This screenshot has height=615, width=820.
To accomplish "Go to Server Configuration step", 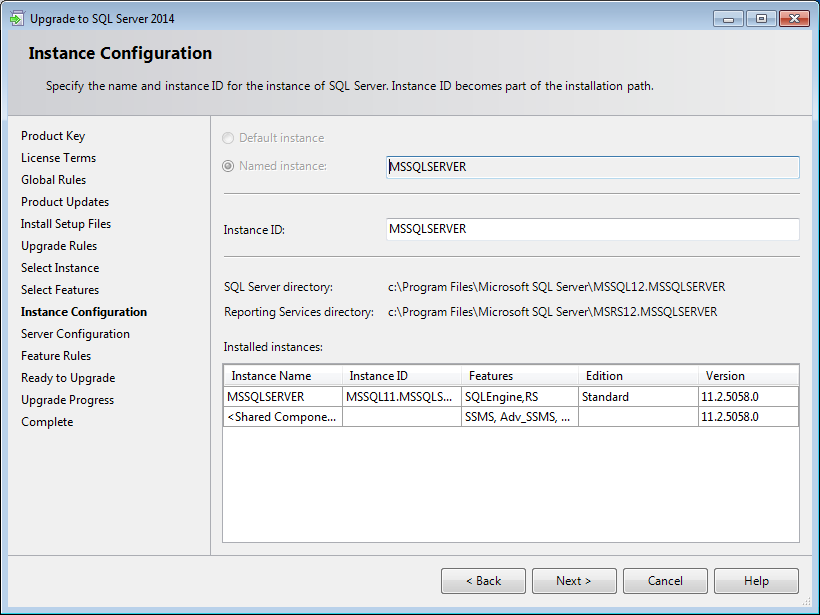I will (75, 334).
